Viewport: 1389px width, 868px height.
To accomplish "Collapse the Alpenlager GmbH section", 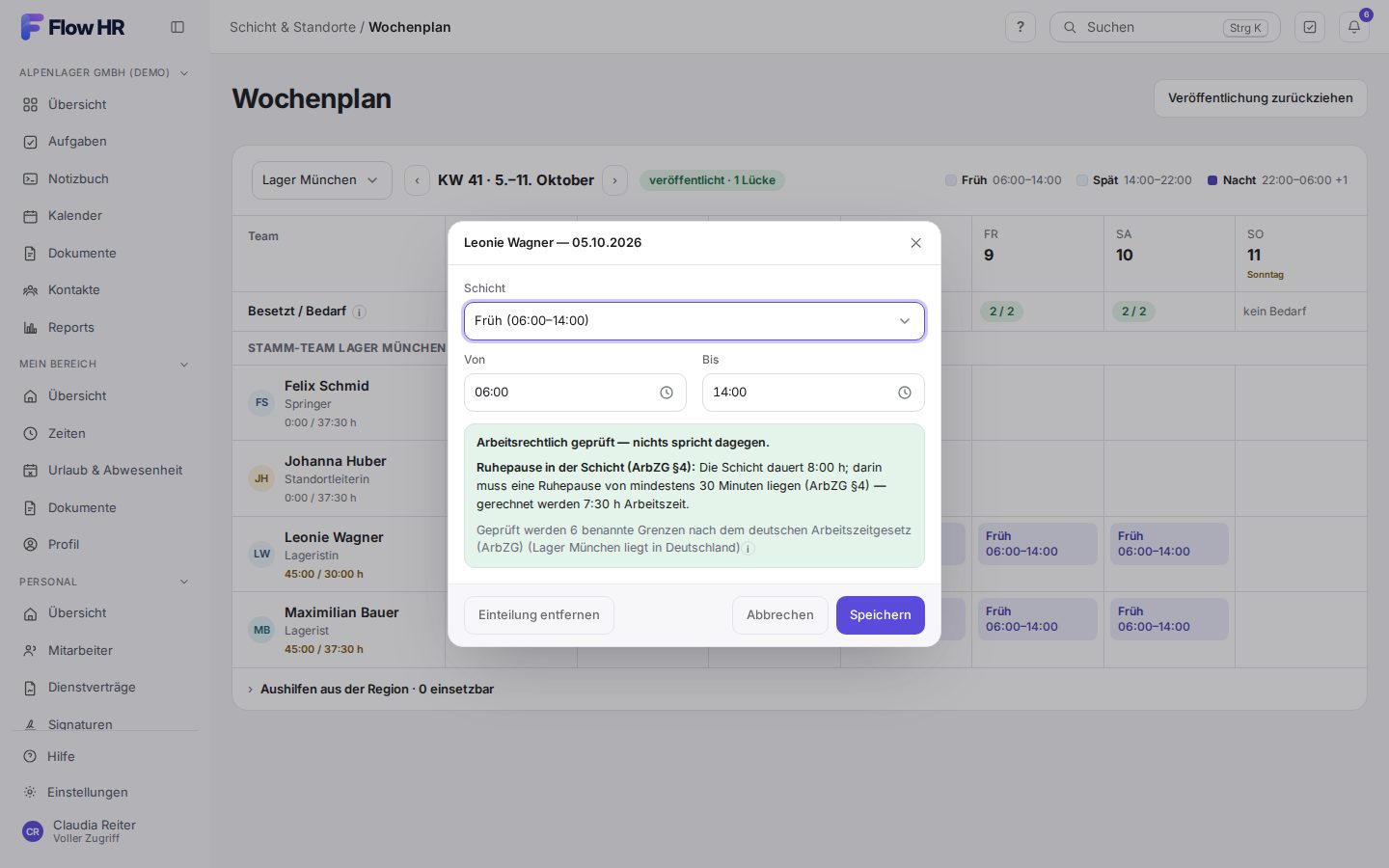I will (x=104, y=72).
